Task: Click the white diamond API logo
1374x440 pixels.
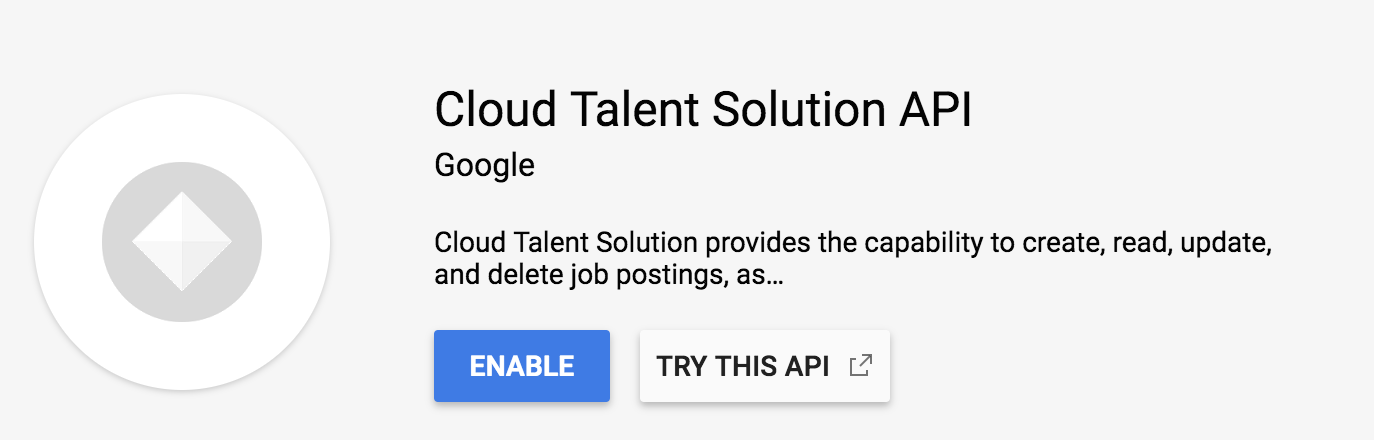Action: click(x=182, y=241)
